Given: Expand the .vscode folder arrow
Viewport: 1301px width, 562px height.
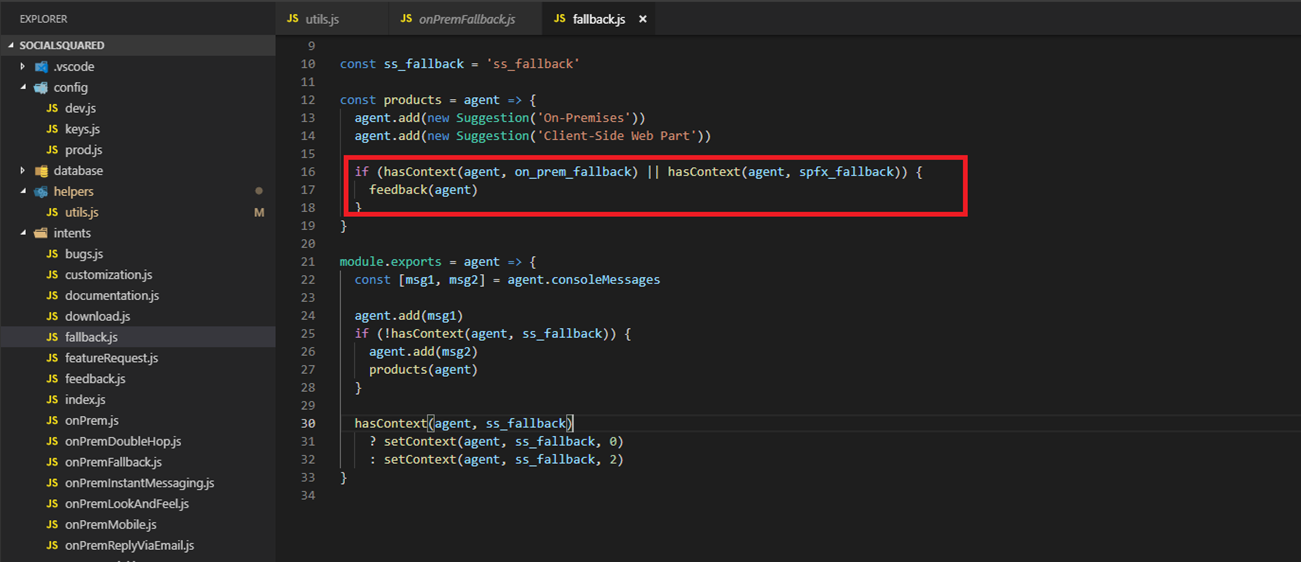Looking at the screenshot, I should [23, 67].
